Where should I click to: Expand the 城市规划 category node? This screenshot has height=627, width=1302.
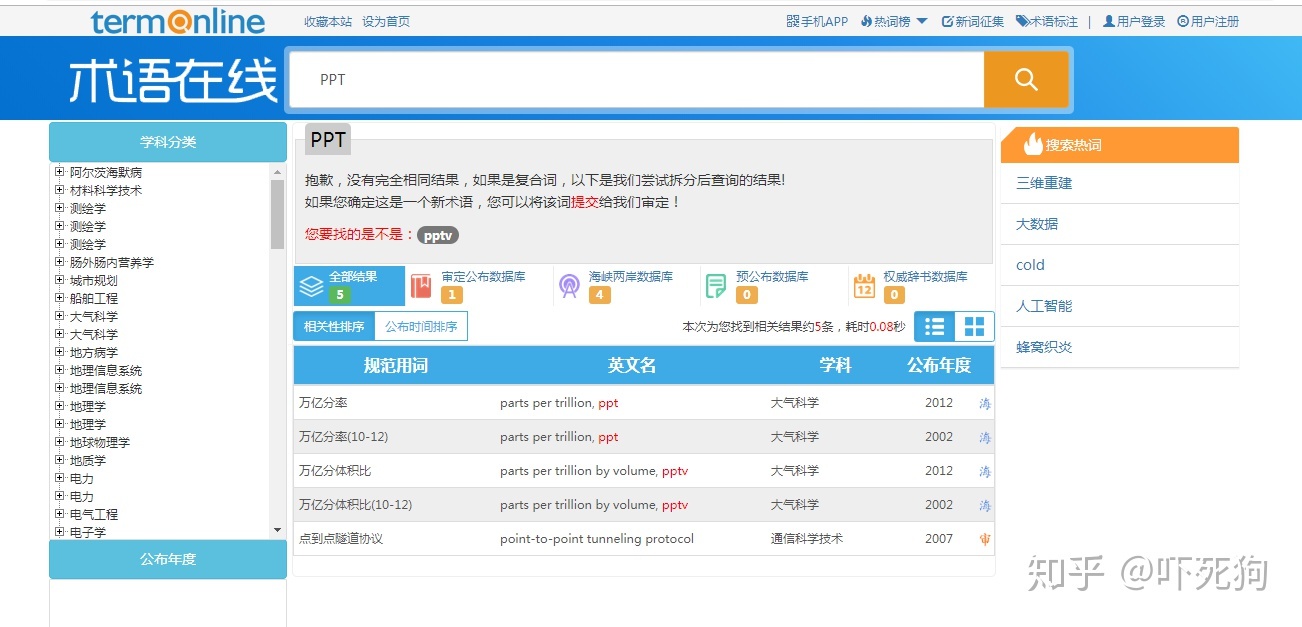pyautogui.click(x=59, y=280)
